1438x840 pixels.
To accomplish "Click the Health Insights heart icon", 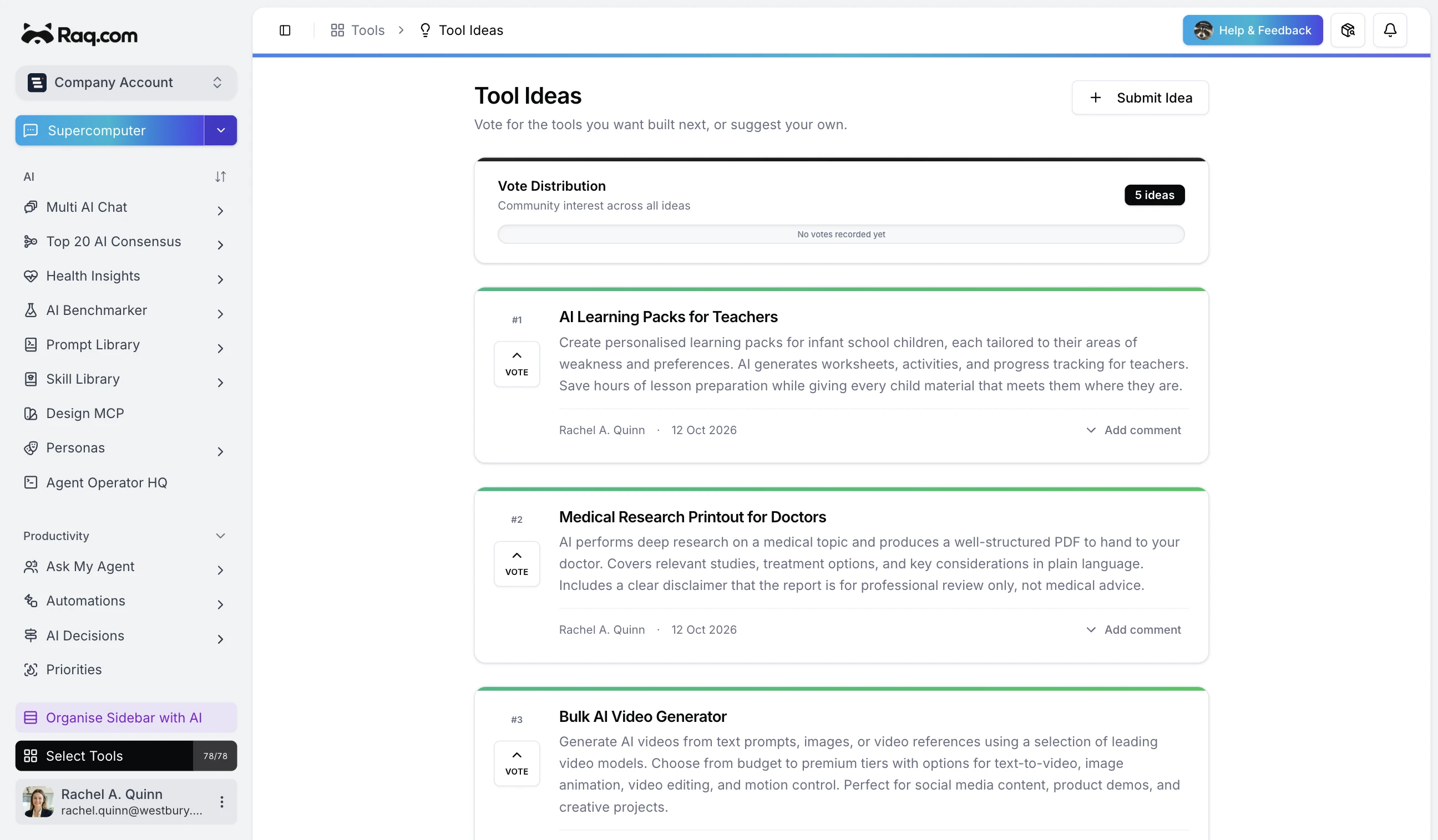I will (x=31, y=276).
